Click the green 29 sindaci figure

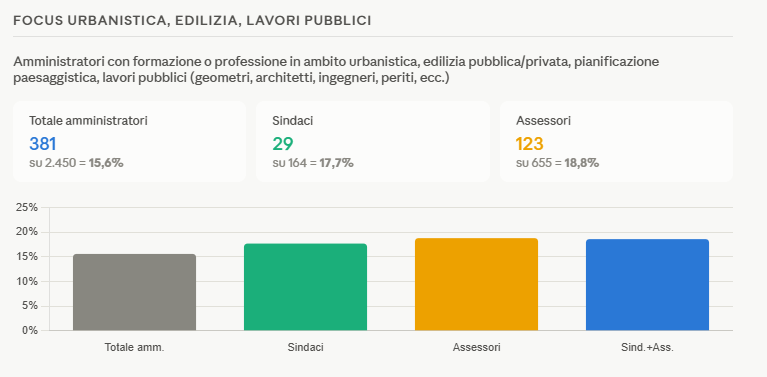[x=283, y=144]
